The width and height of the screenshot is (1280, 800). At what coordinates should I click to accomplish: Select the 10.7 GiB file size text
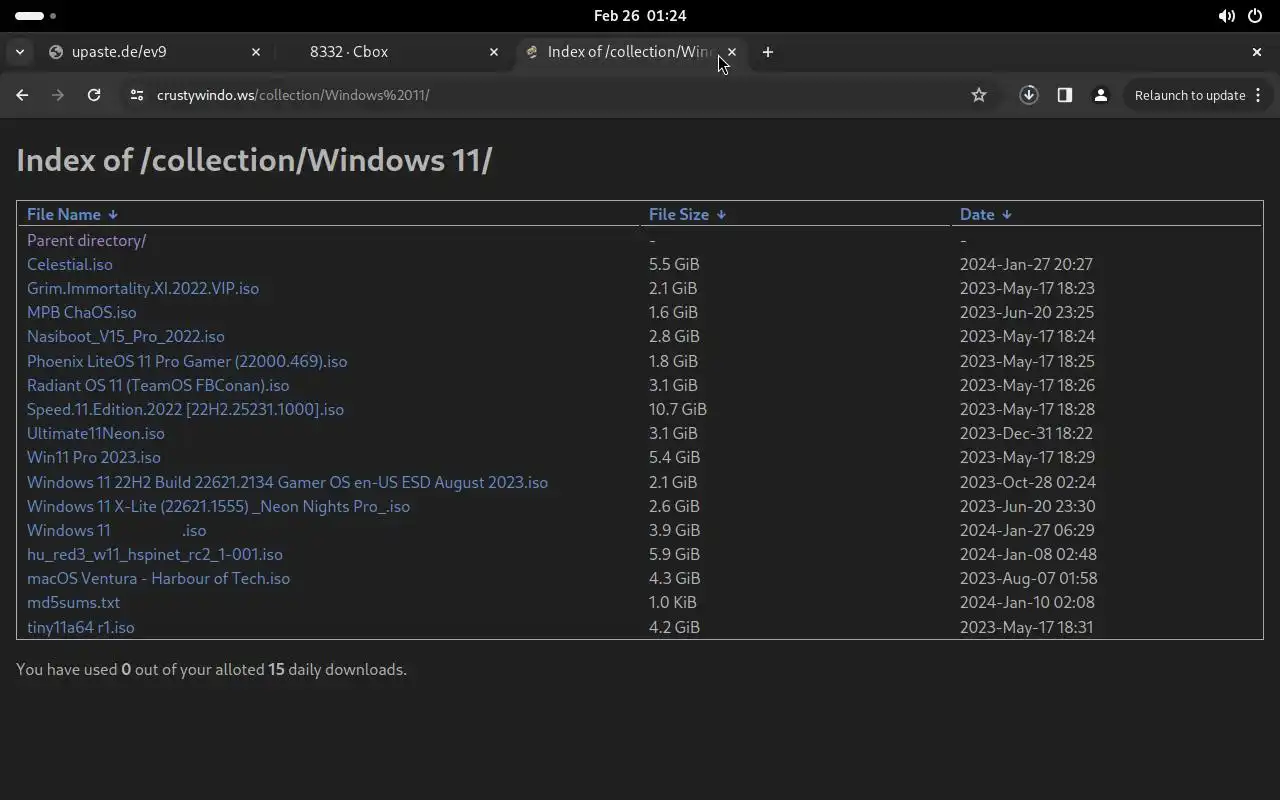678,409
